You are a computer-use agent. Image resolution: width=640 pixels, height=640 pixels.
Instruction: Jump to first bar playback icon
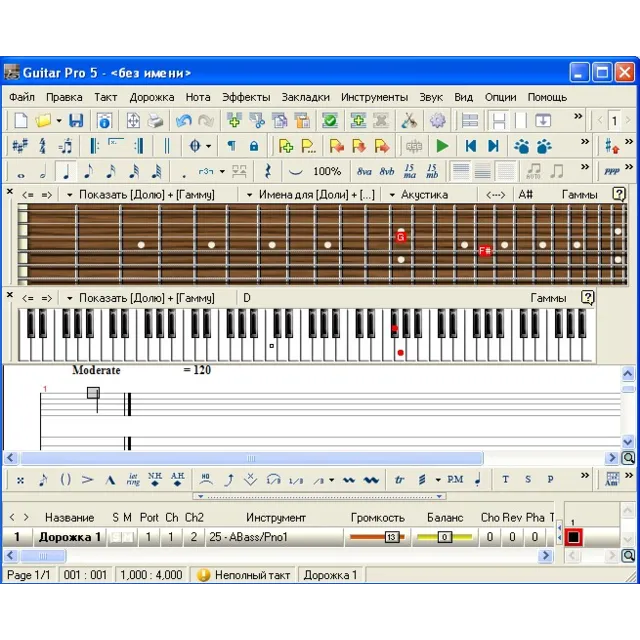click(x=471, y=146)
